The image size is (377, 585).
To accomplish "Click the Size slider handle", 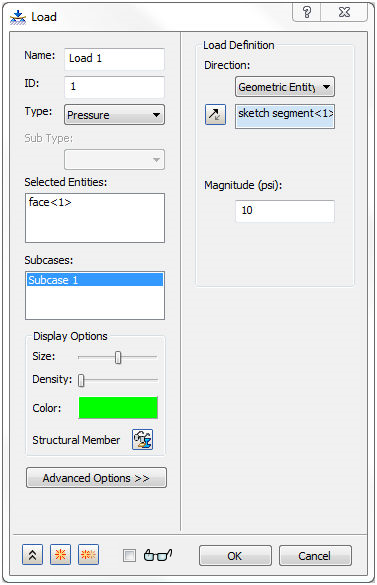I will click(x=118, y=357).
